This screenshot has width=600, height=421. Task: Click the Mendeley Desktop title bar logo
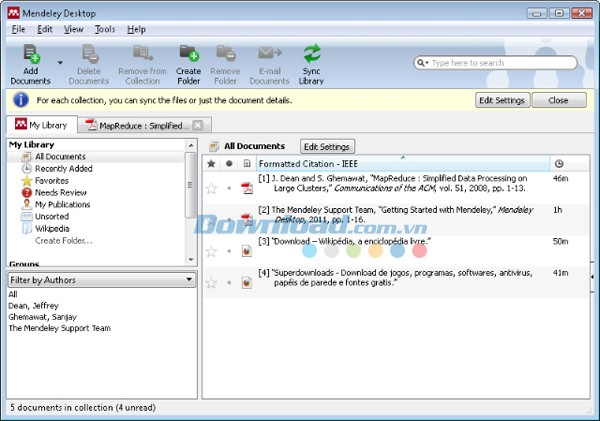point(13,13)
